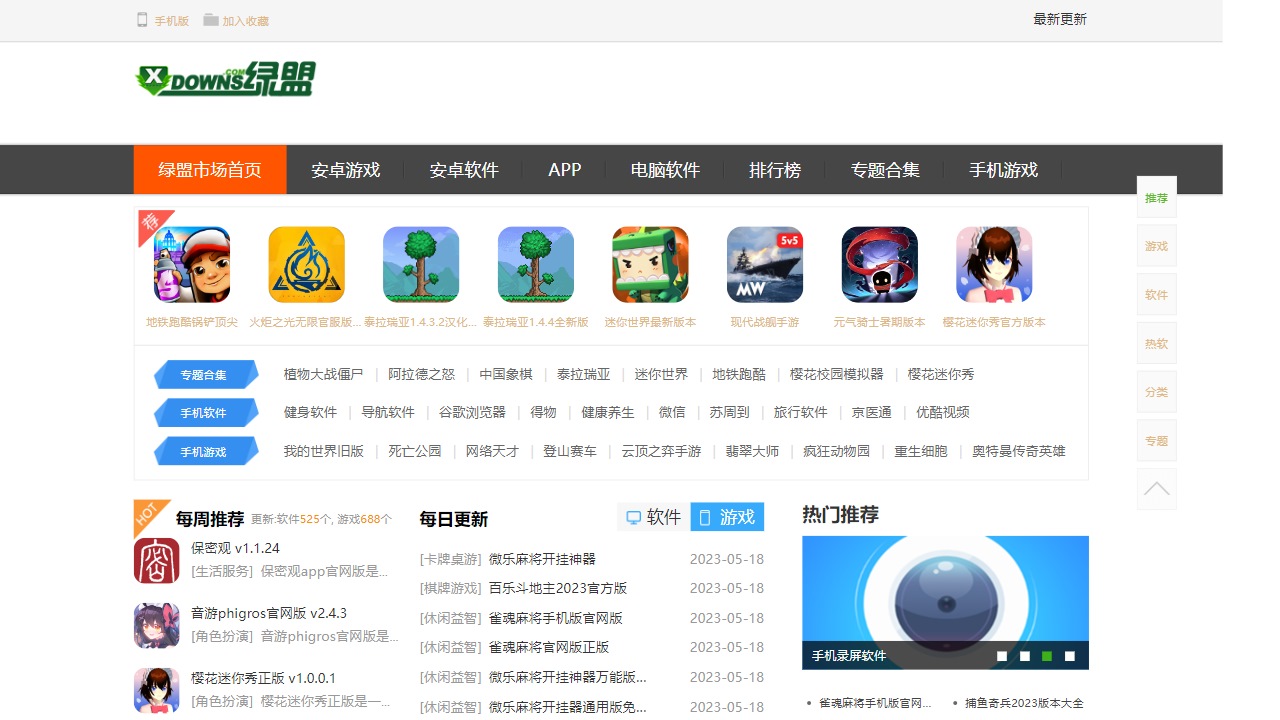Click the 手机版 link in top bar
Viewport: 1280px width, 720px height.
point(172,21)
